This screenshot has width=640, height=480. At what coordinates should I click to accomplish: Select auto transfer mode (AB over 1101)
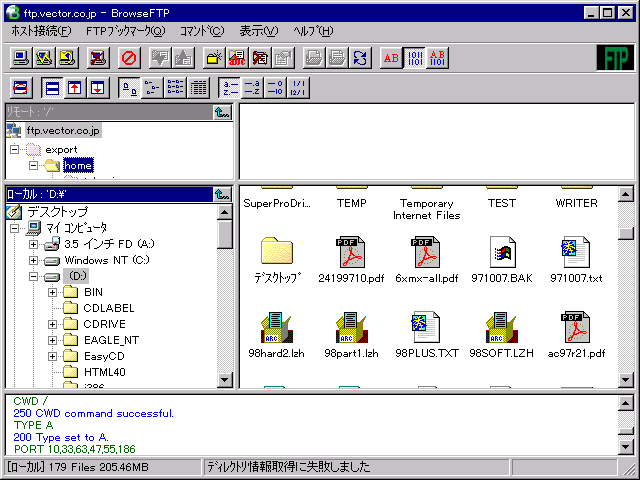(x=438, y=58)
